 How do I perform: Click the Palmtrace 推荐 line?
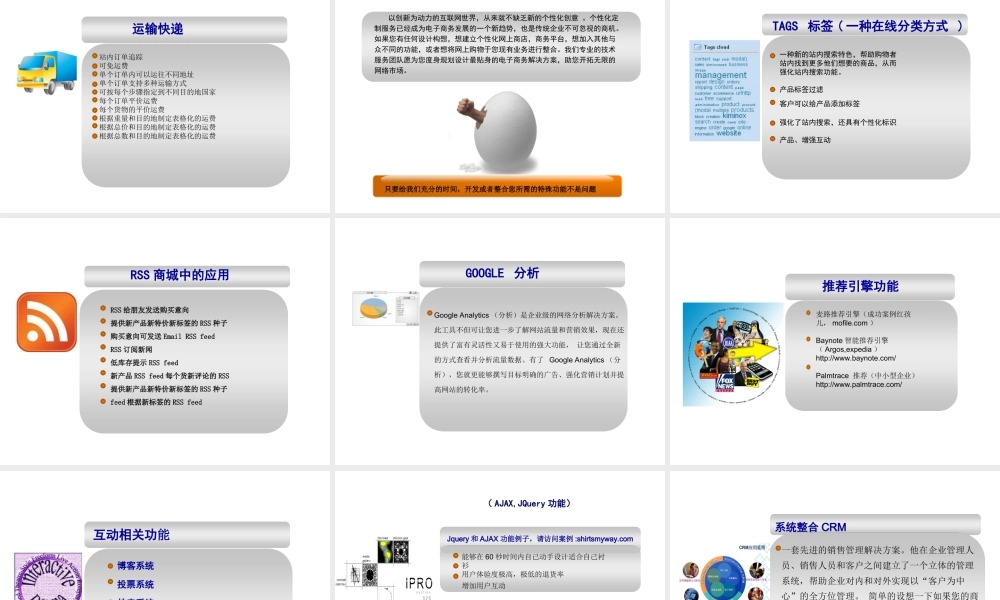pos(865,376)
